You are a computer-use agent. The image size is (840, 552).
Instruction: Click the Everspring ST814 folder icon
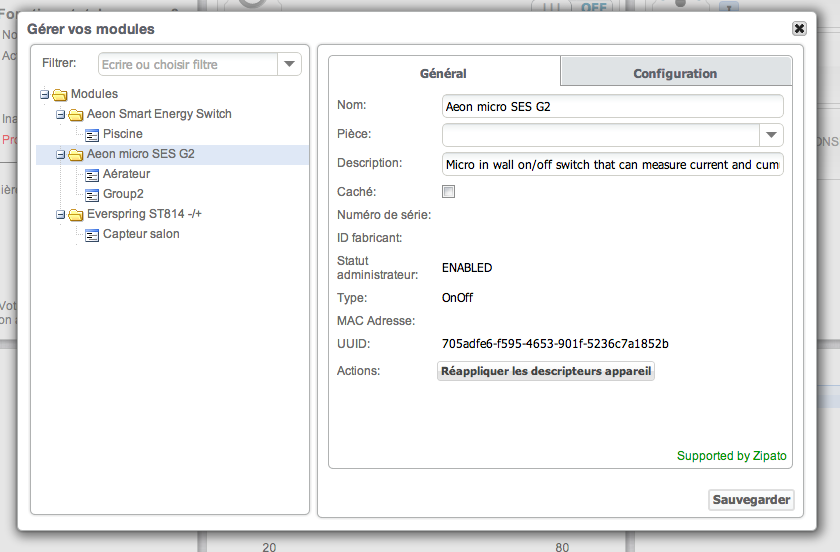[x=76, y=214]
